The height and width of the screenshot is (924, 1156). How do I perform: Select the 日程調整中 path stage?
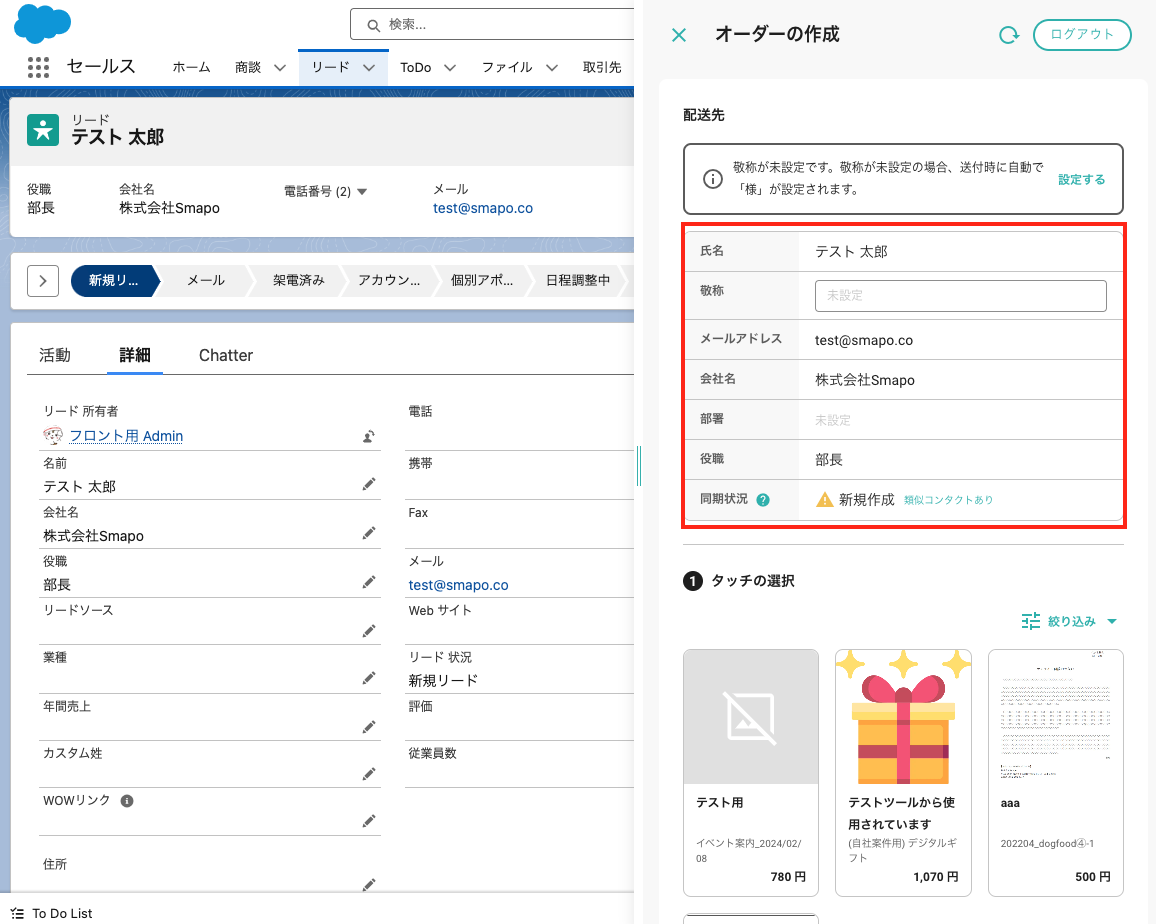(578, 281)
